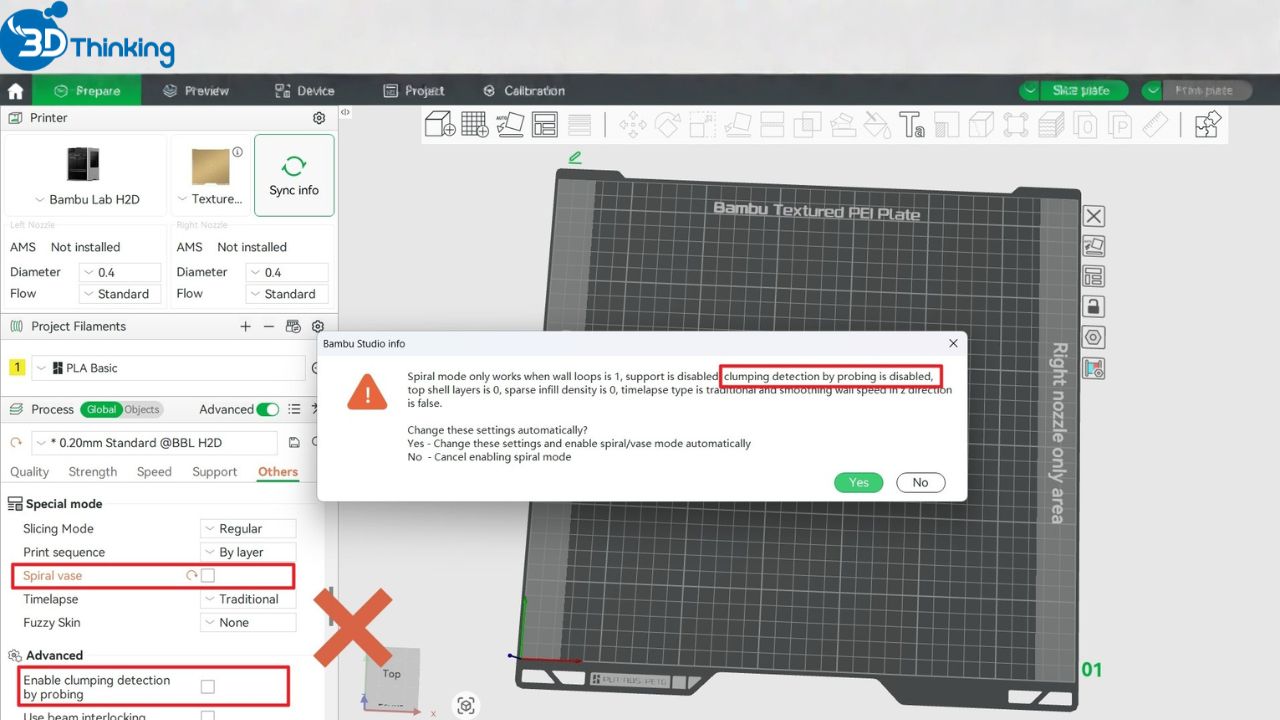Screen dimensions: 1280x720
Task: Select the Lay on face tool
Action: coord(737,125)
